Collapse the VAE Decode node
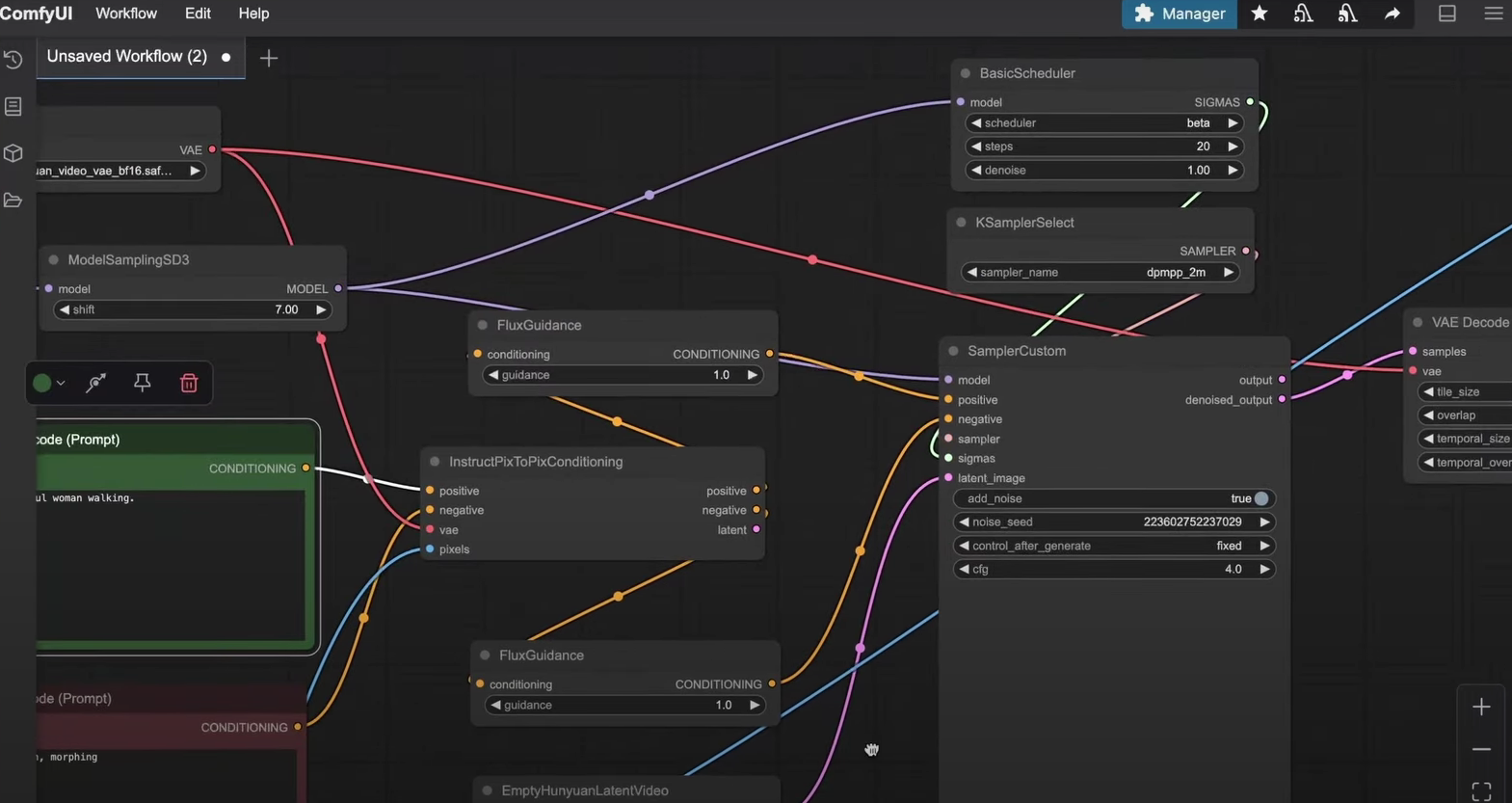The width and height of the screenshot is (1512, 803). click(x=1418, y=323)
